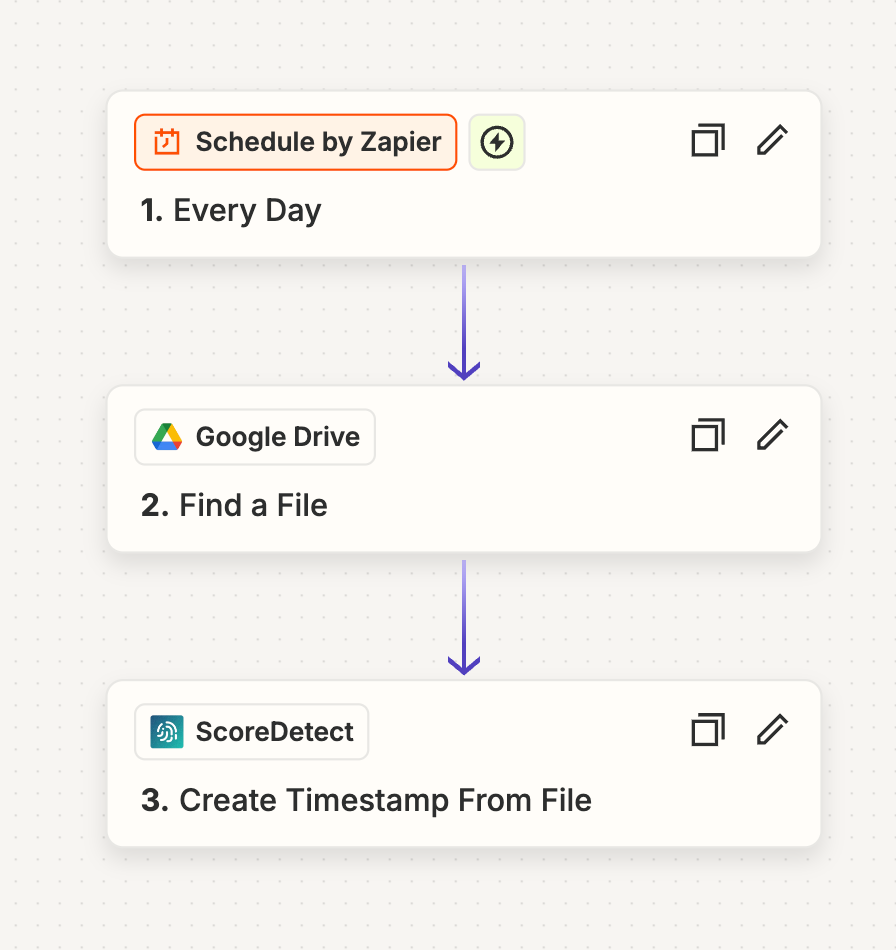The height and width of the screenshot is (950, 896).
Task: Click the ScoreDetect fingerprint logo
Action: coord(167,732)
